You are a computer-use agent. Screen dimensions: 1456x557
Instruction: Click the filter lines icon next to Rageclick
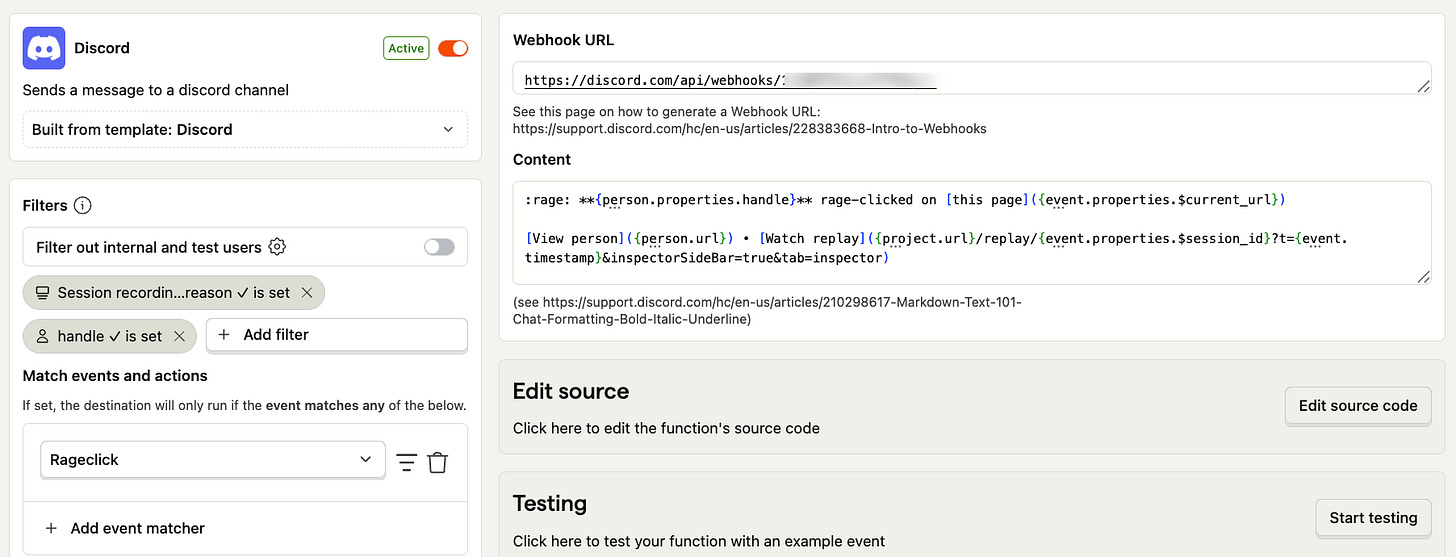pyautogui.click(x=406, y=462)
